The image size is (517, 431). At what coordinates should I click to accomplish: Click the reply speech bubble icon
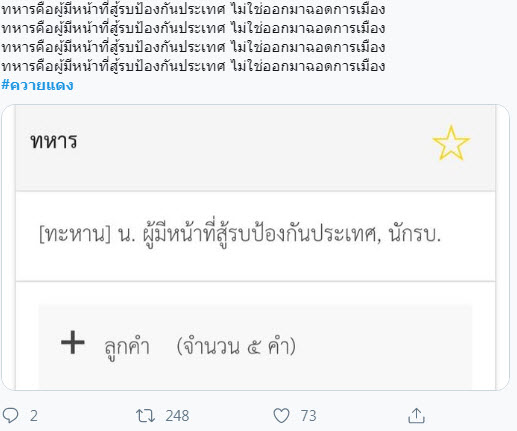coord(11,416)
